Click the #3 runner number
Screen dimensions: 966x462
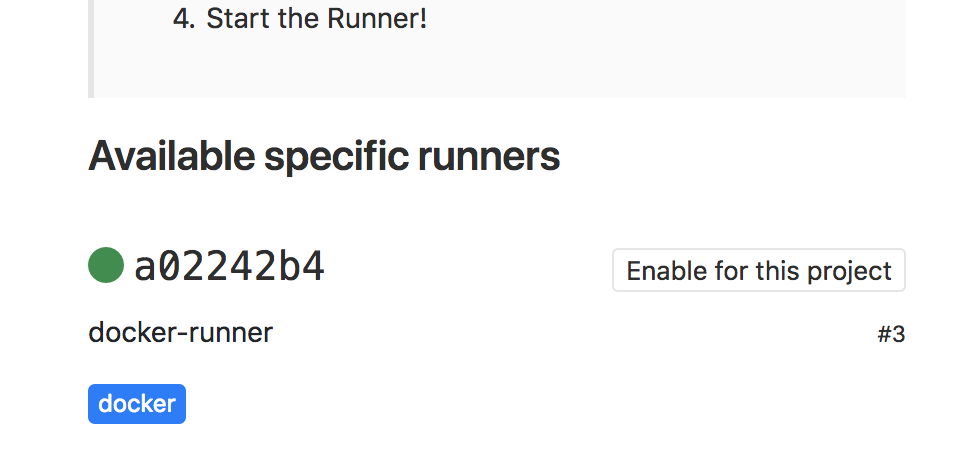click(891, 335)
